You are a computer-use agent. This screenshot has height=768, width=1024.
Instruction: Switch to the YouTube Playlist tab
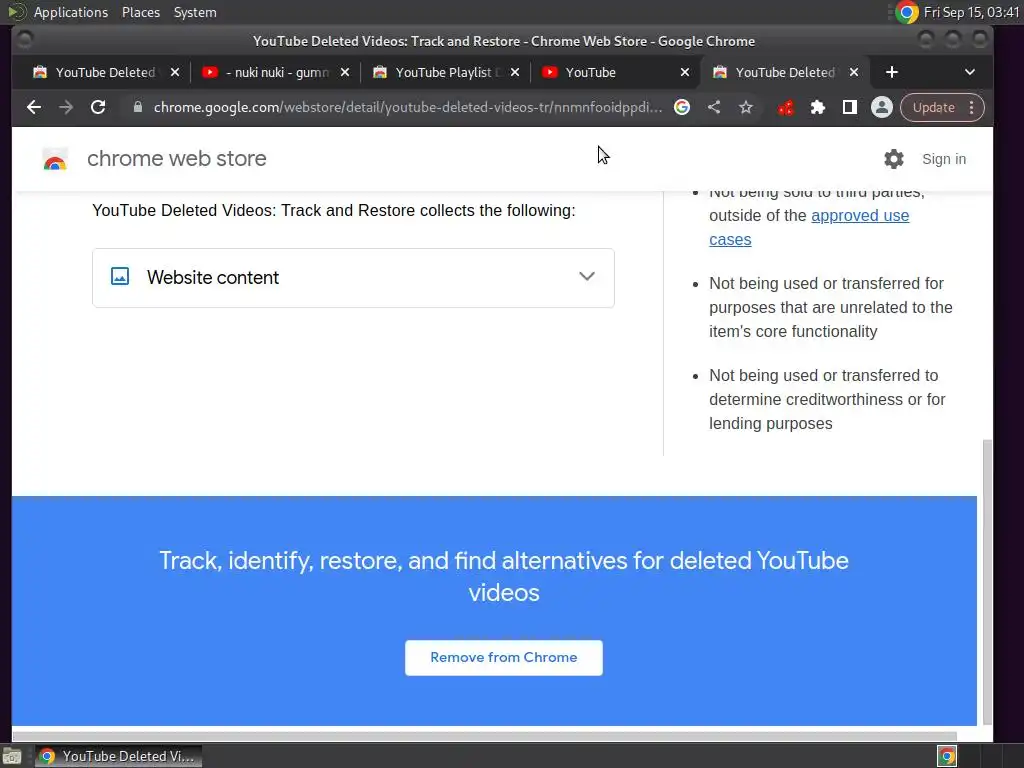(444, 72)
